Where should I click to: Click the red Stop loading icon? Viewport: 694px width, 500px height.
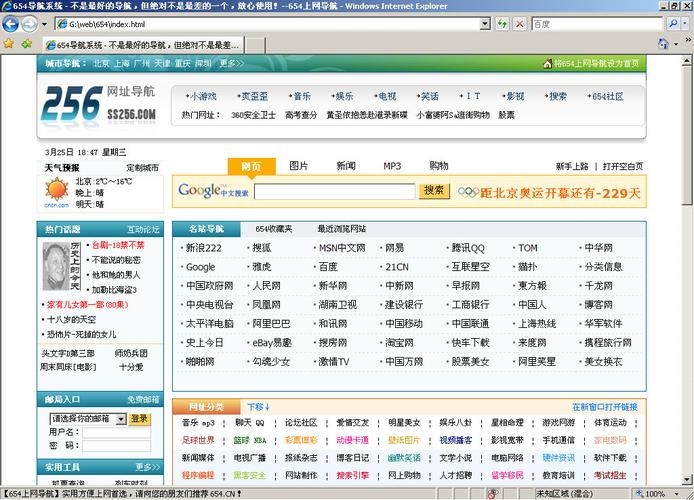tap(520, 24)
